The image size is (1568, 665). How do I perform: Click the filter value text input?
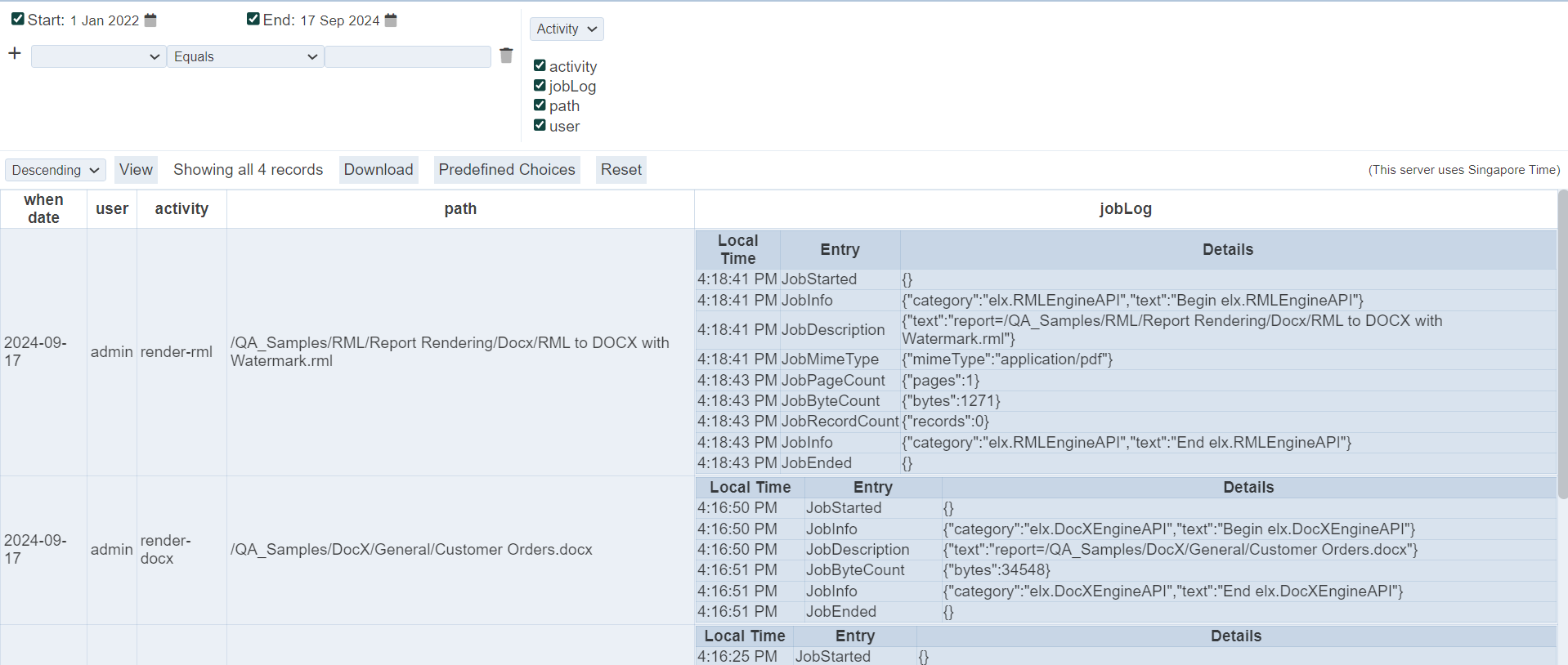[408, 56]
